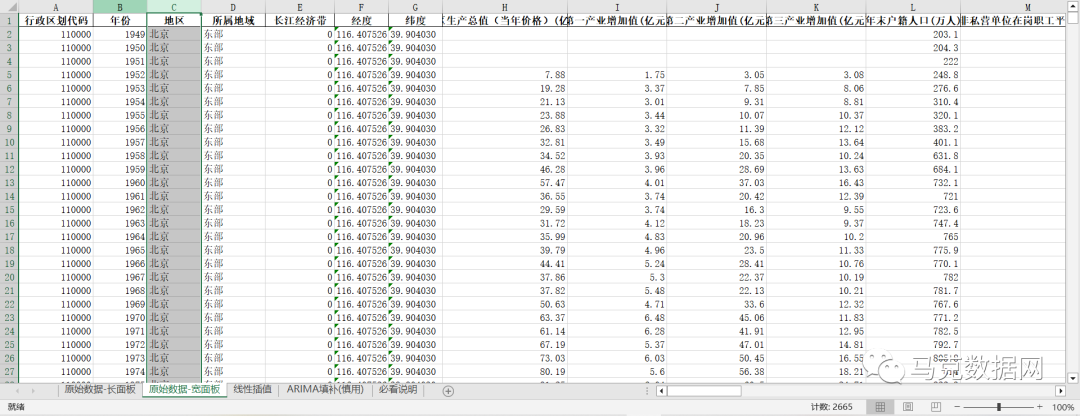Viewport: 1080px width, 416px height.
Task: Switch to Page Break Preview view
Action: [x=935, y=407]
